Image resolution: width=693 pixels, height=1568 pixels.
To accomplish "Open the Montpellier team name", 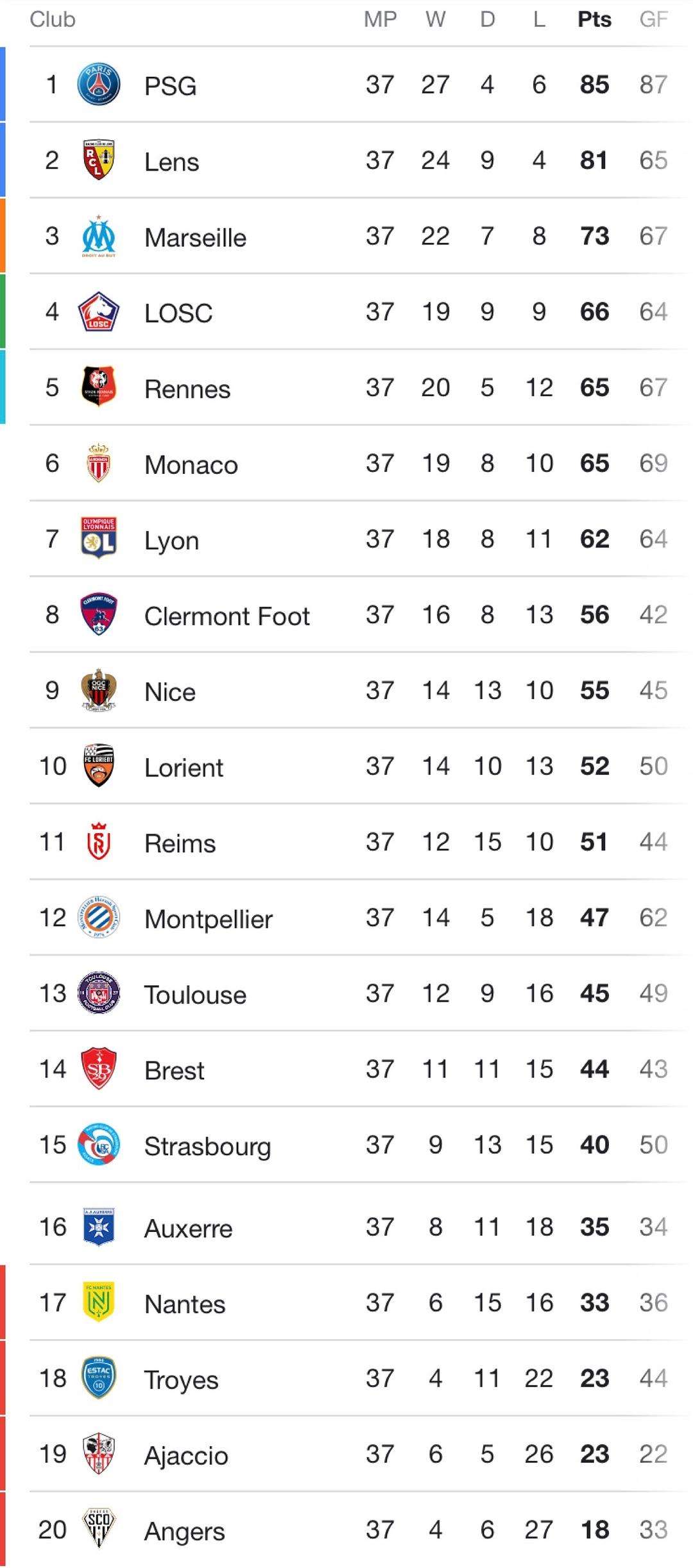I will [209, 919].
